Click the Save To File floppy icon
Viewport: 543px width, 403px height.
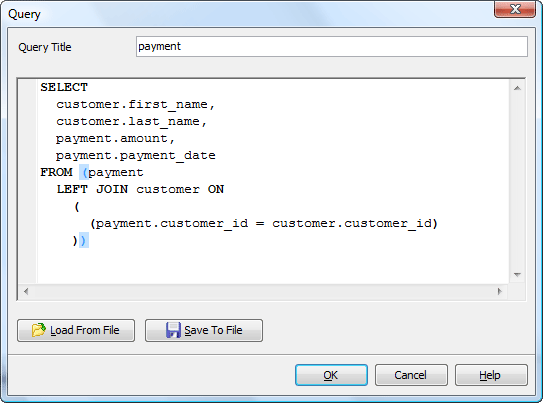coord(173,330)
